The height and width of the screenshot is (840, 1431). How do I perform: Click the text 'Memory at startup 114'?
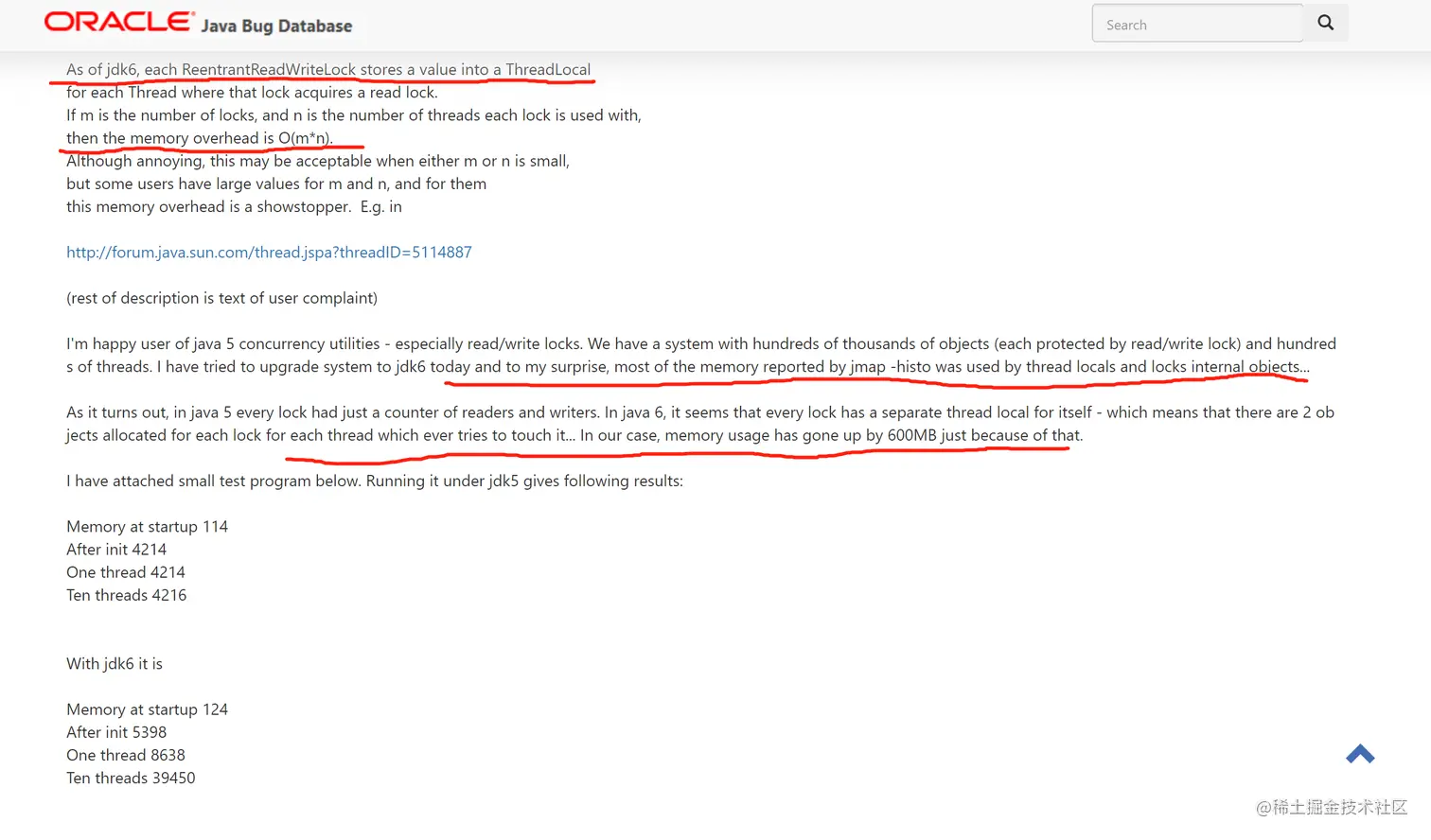tap(147, 526)
